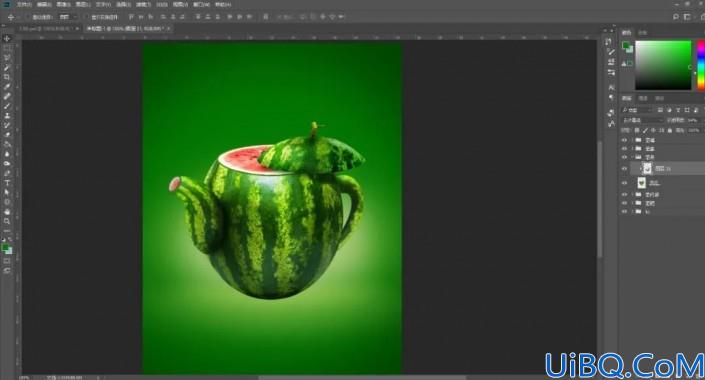
Task: Select the Eyedropper tool
Action: (x=7, y=87)
